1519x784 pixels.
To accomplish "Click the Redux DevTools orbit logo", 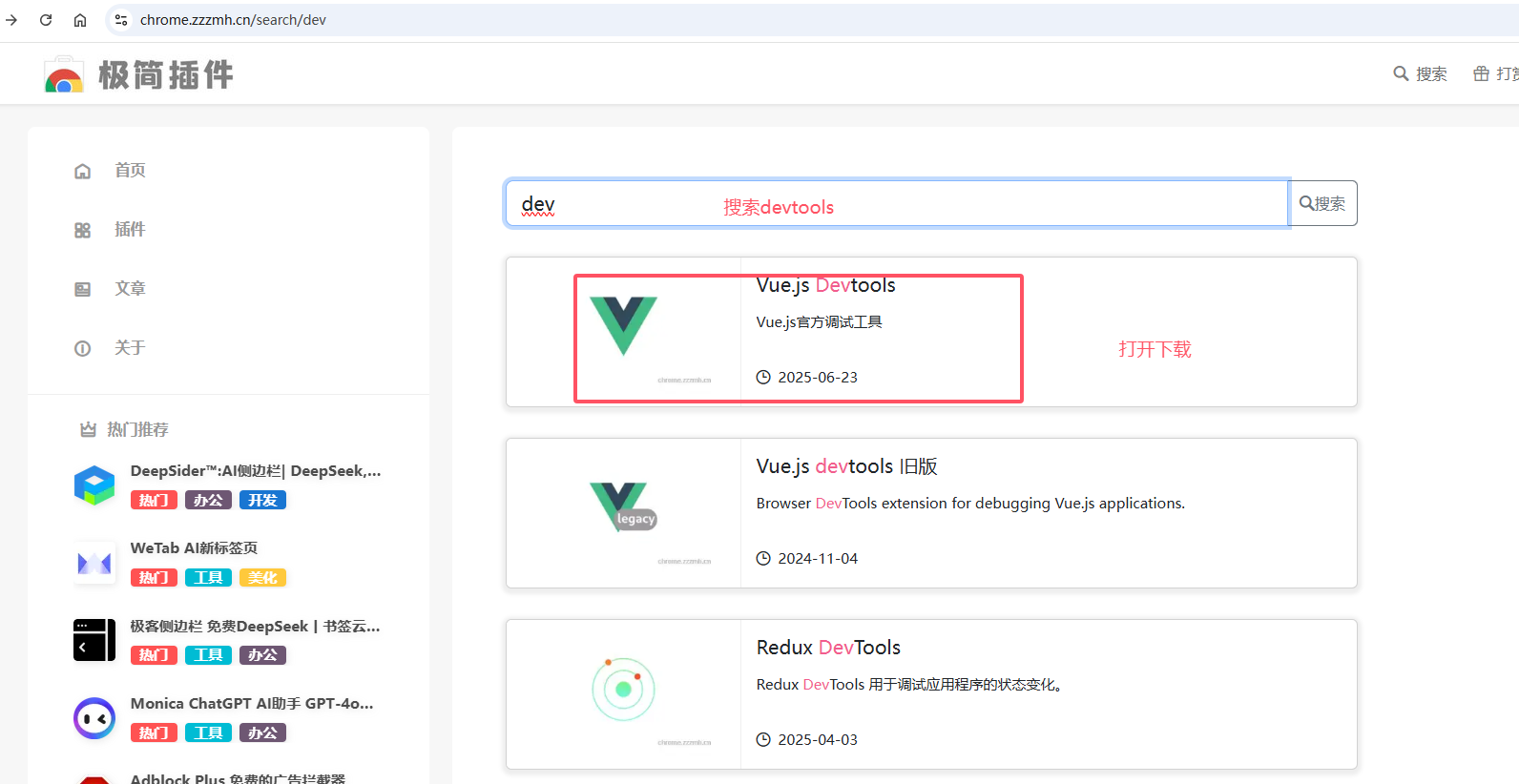I will pos(623,689).
